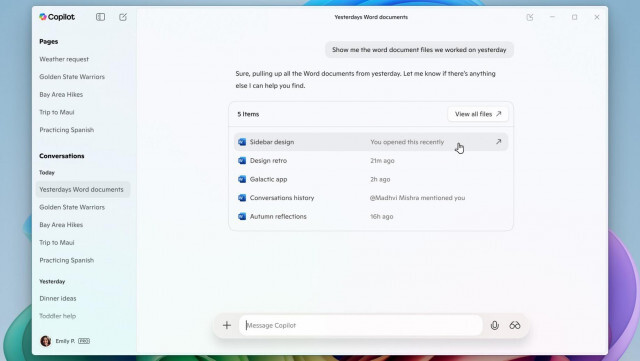Viewport: 640px width, 361px height.
Task: Click the Today group label
Action: click(47, 173)
